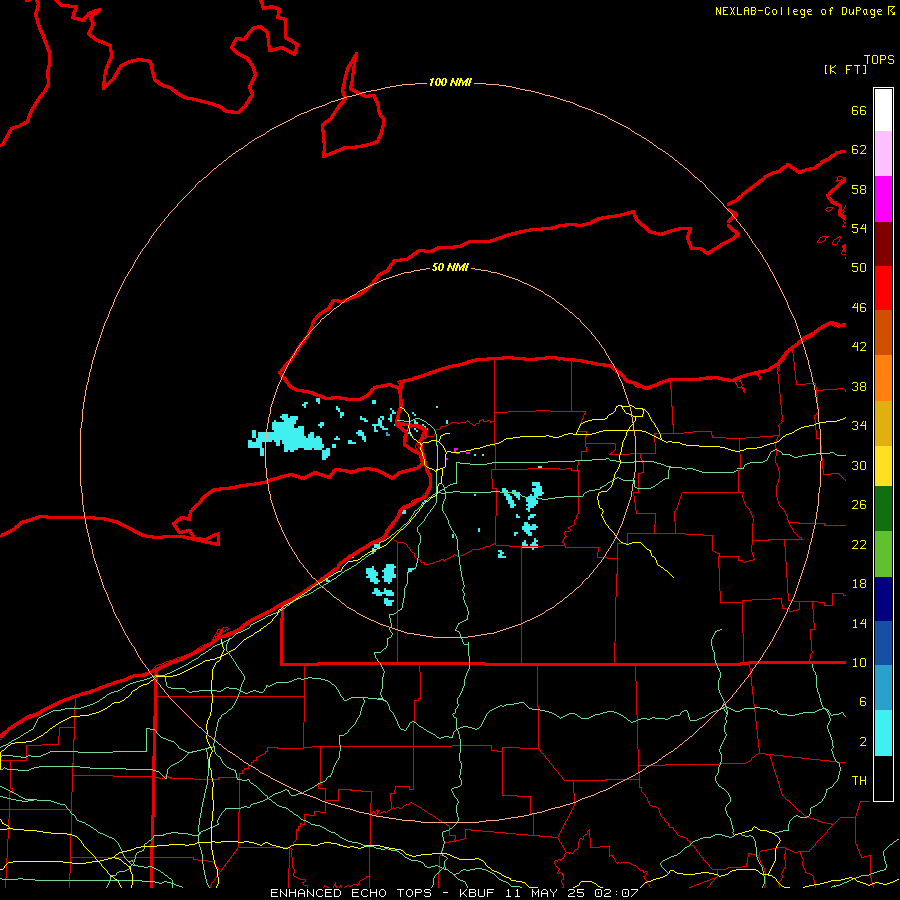The image size is (900, 900).
Task: Click the TOPS legend title
Action: [879, 60]
